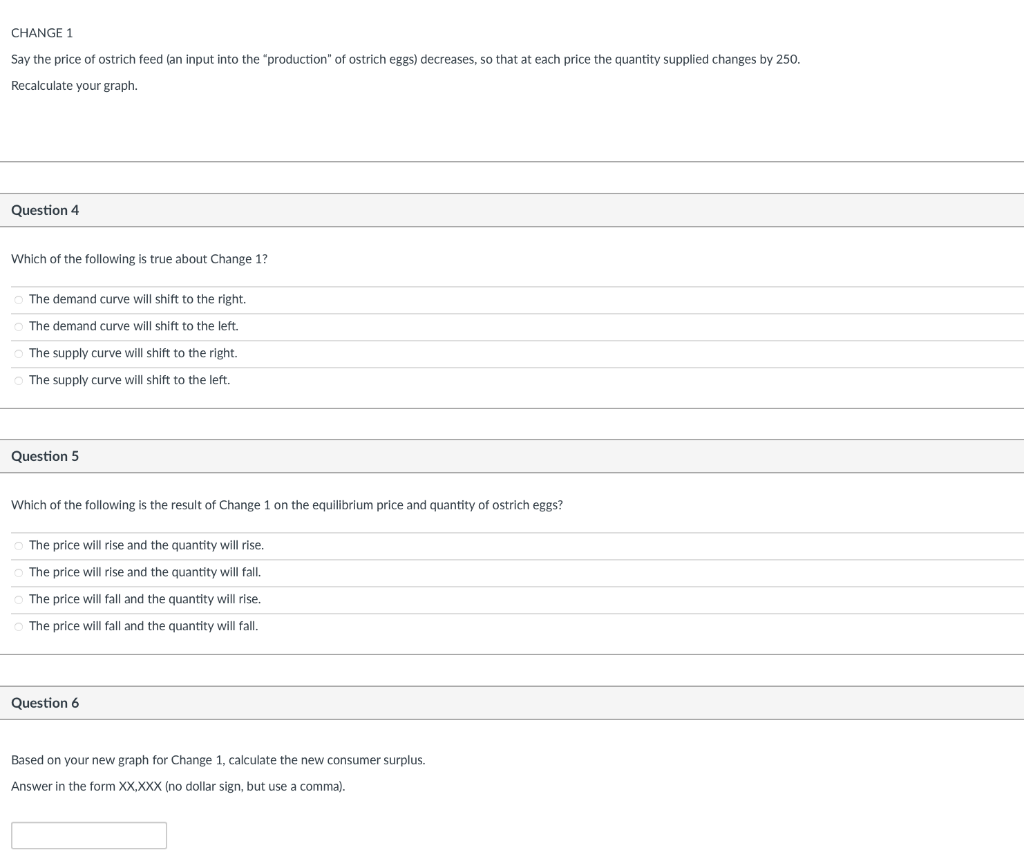The image size is (1024, 868).
Task: Click the ostrich feed price description sentence
Action: (x=406, y=59)
